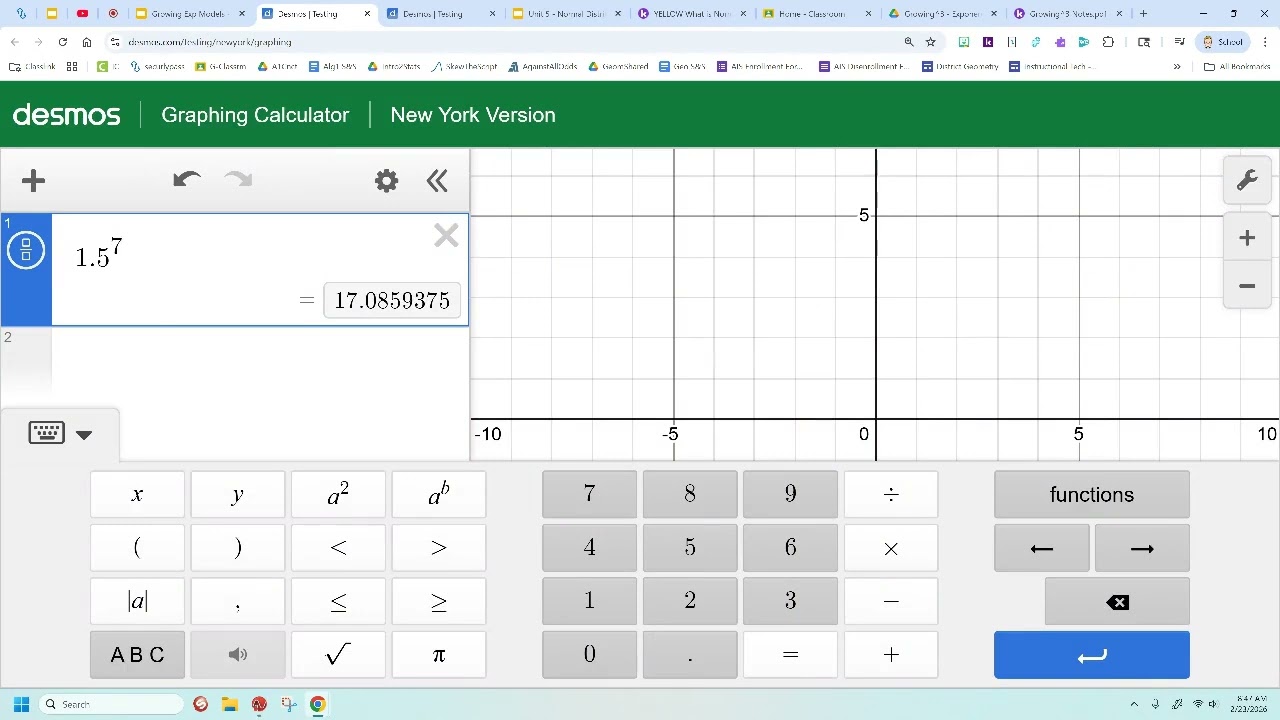Tap the a squared key

pyautogui.click(x=338, y=495)
